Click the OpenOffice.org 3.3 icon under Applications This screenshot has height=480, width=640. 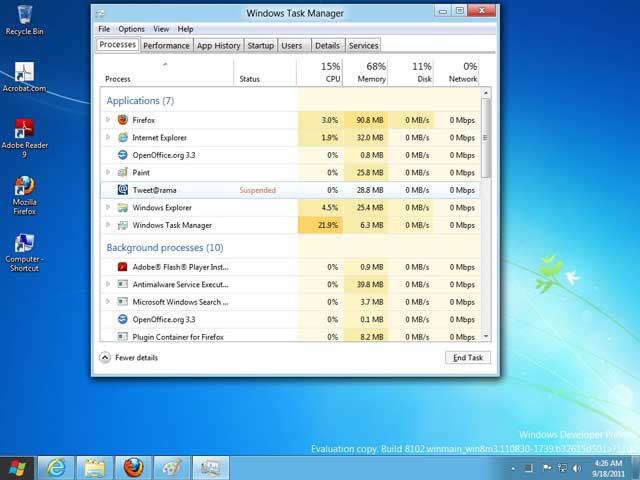[x=122, y=155]
